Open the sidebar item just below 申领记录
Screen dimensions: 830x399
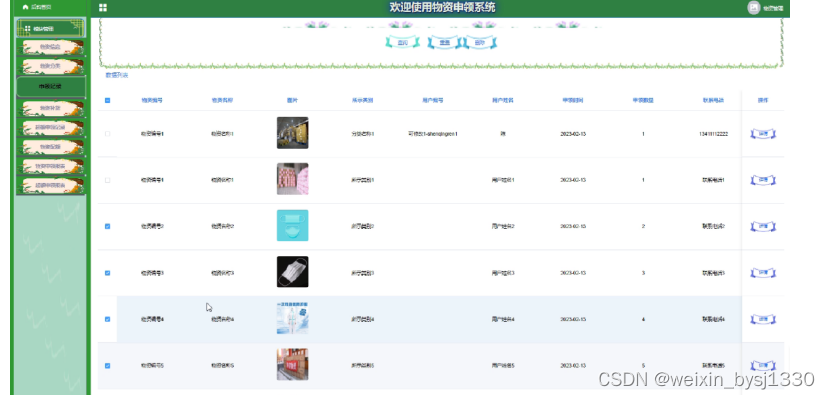click(51, 108)
